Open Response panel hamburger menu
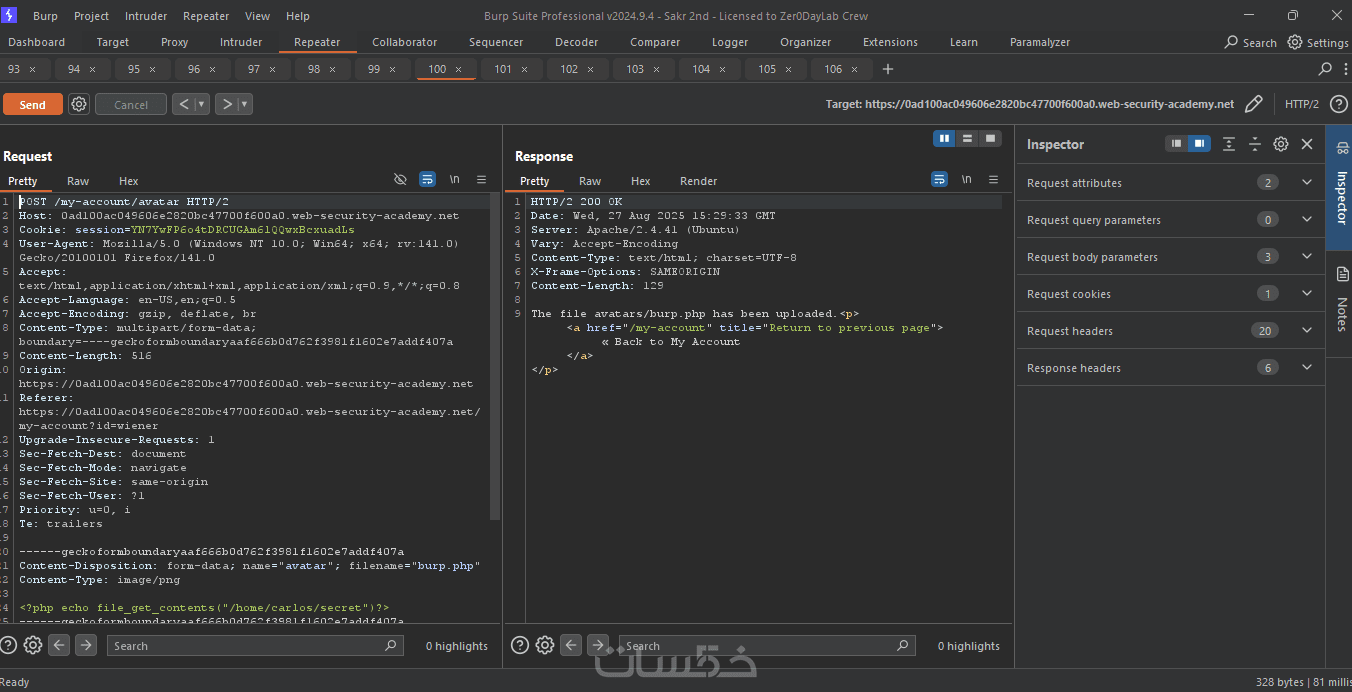The width and height of the screenshot is (1352, 692). pyautogui.click(x=993, y=179)
